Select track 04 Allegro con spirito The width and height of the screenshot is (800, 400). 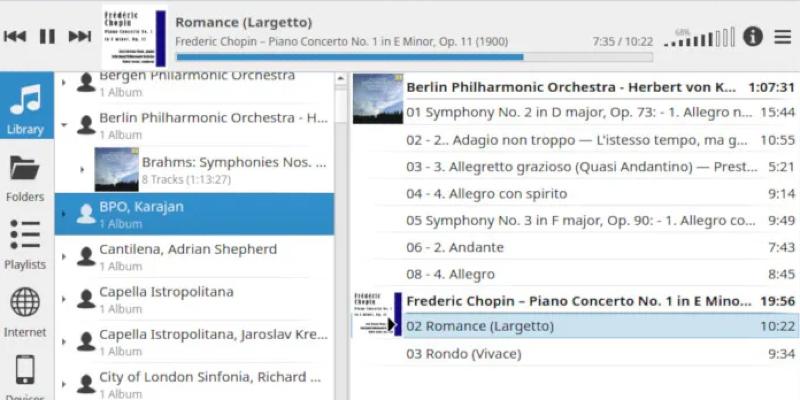tap(486, 193)
